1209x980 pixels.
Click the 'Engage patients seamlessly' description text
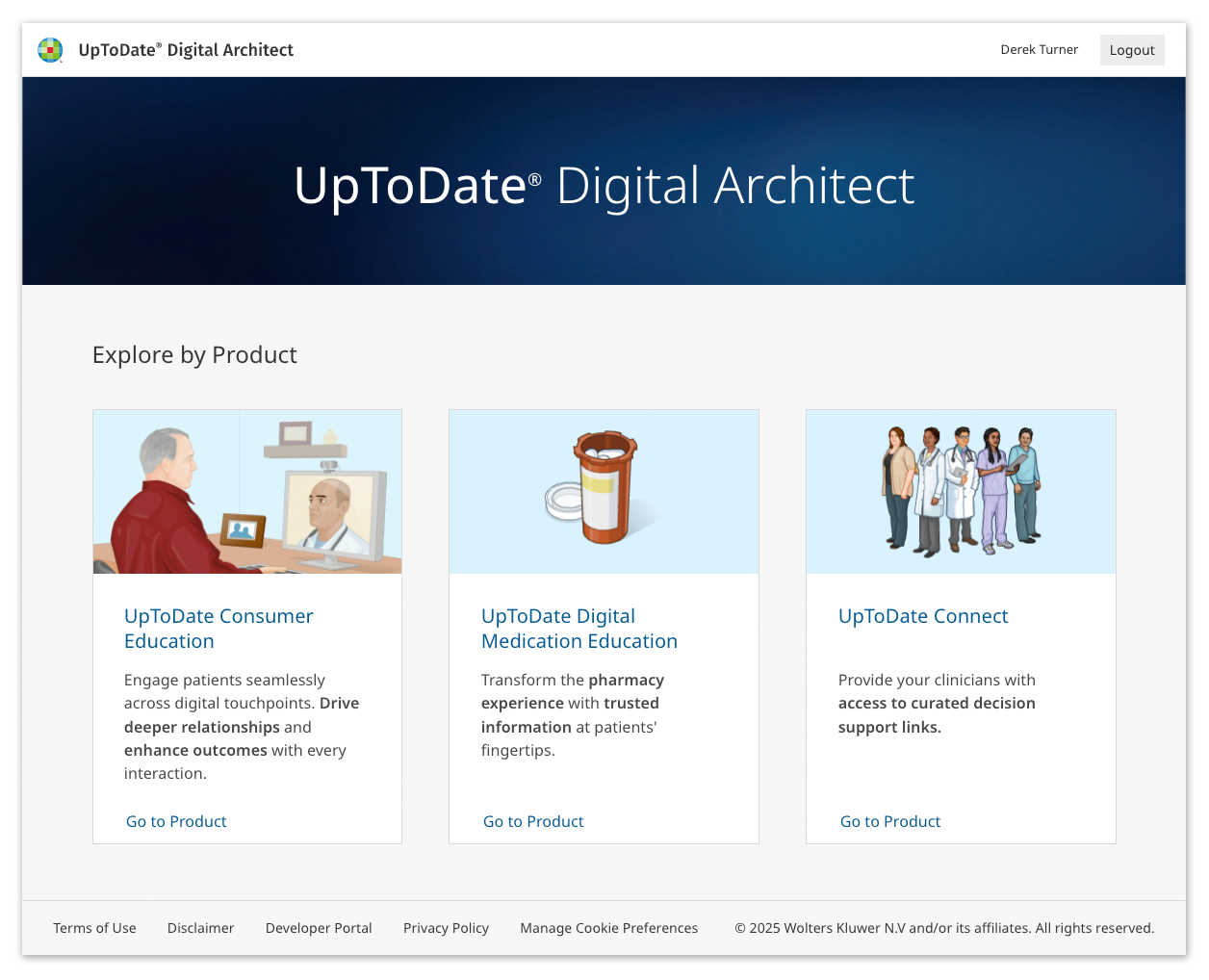point(242,727)
